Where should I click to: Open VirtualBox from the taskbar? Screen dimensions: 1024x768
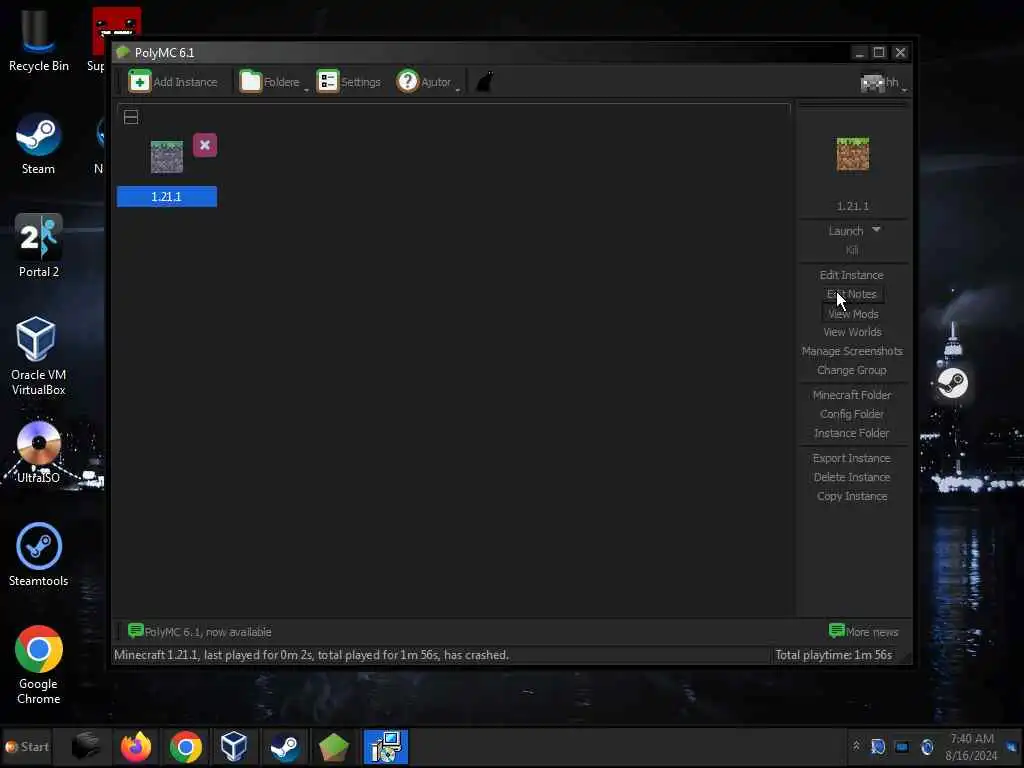[x=234, y=746]
